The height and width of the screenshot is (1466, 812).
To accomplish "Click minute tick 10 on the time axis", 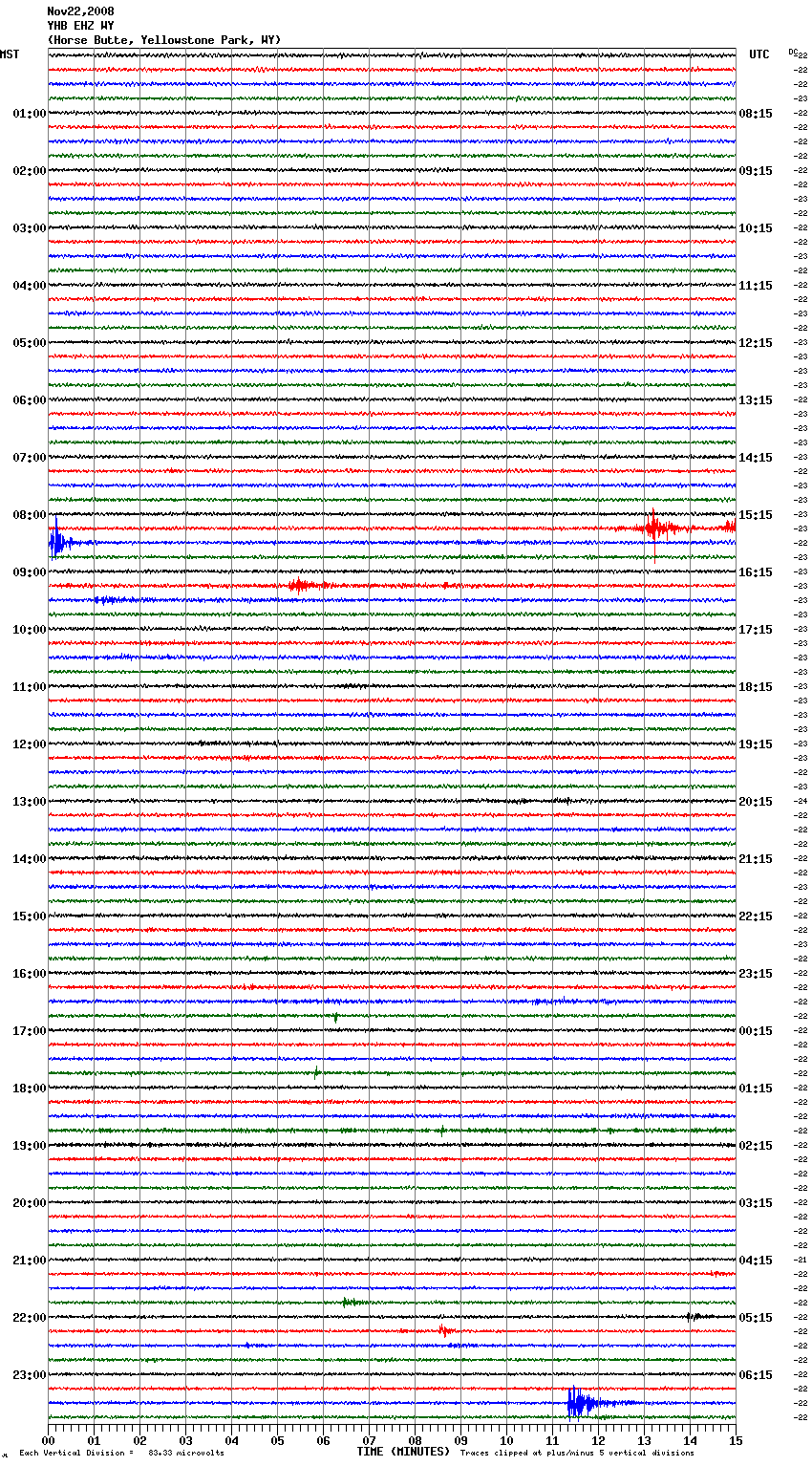I will (x=506, y=1440).
